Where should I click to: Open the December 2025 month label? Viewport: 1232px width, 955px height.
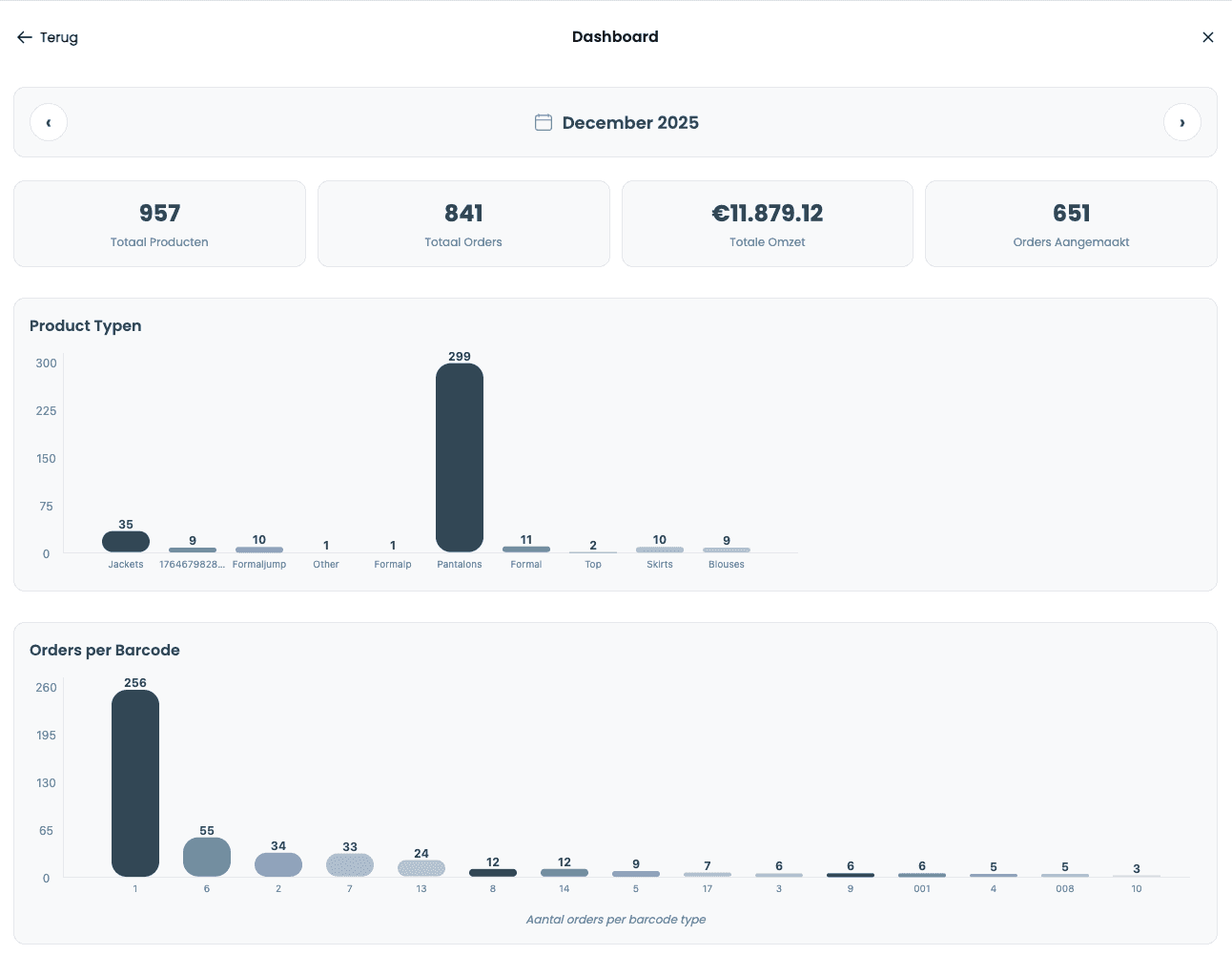tap(630, 122)
